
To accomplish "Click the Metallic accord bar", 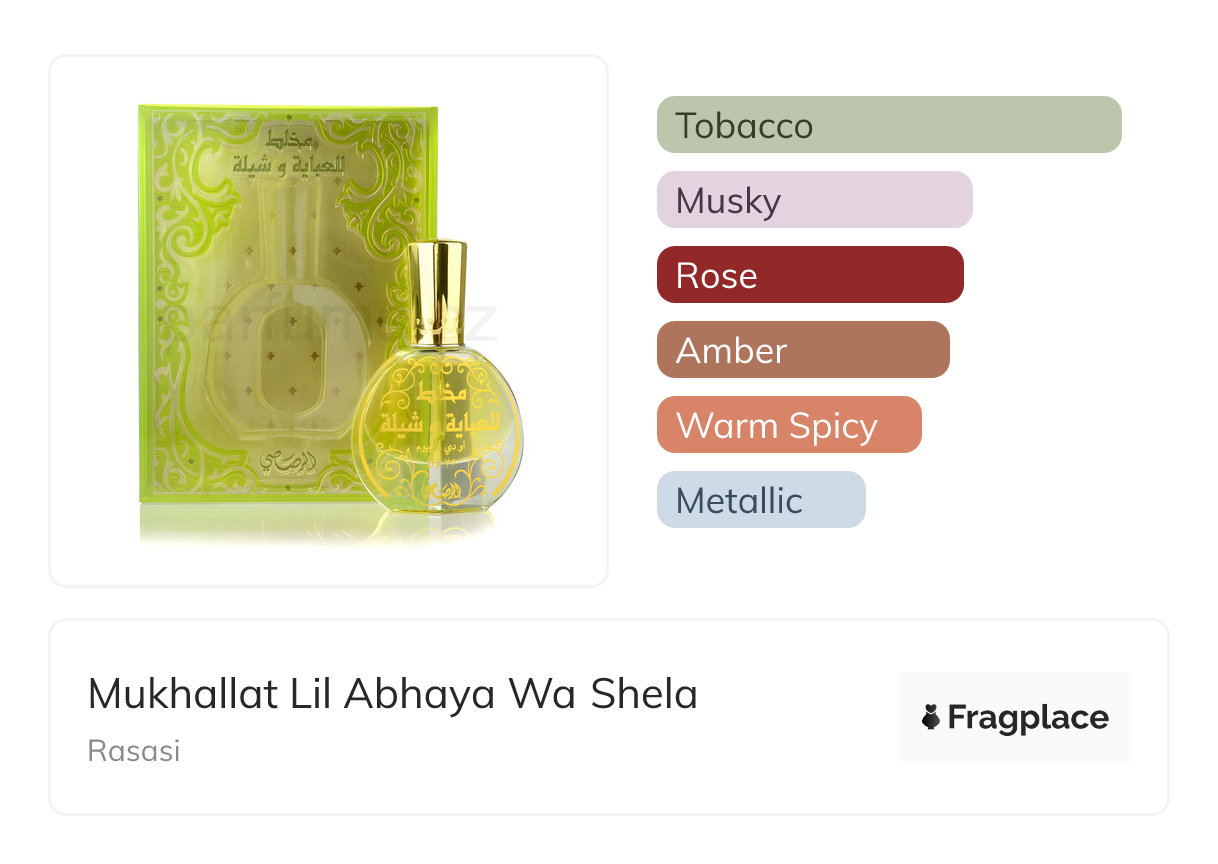I will coord(761,500).
